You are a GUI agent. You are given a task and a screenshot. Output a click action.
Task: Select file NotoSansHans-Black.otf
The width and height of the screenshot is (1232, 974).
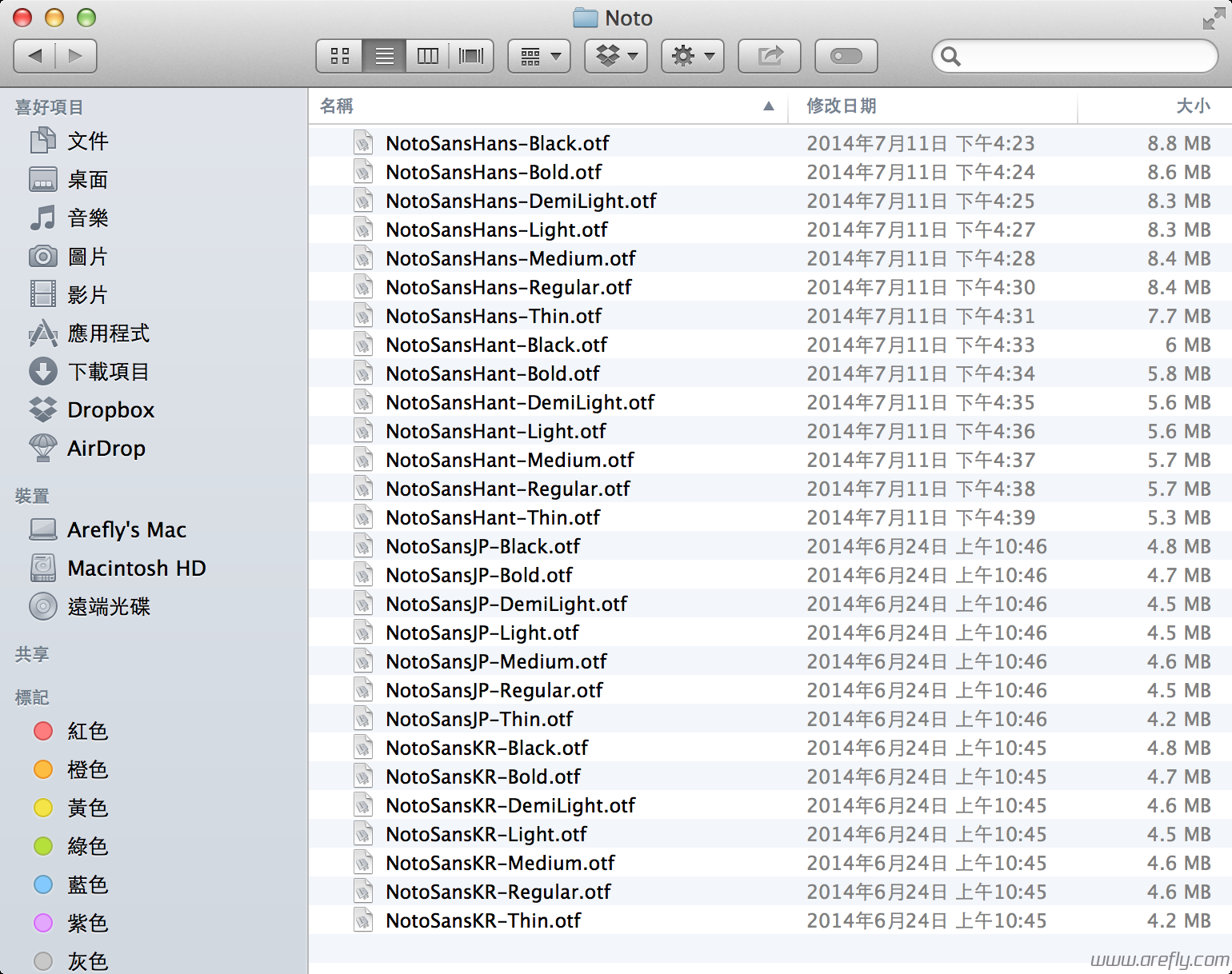(770, 143)
